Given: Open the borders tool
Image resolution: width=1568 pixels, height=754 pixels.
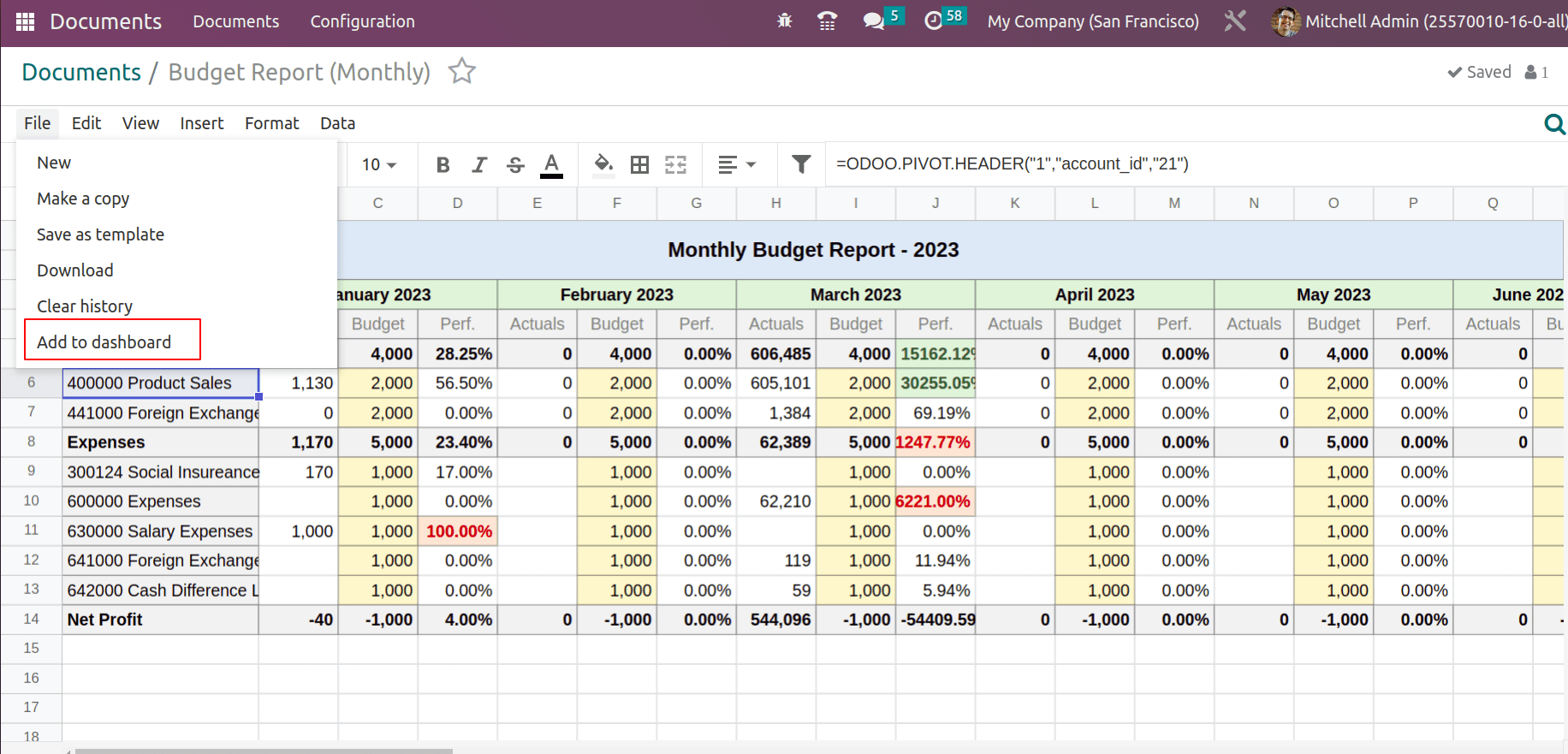Looking at the screenshot, I should click(x=639, y=164).
